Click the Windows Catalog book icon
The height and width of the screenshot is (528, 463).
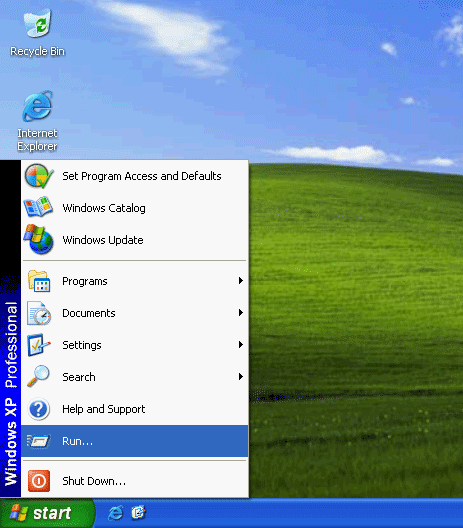pyautogui.click(x=38, y=208)
